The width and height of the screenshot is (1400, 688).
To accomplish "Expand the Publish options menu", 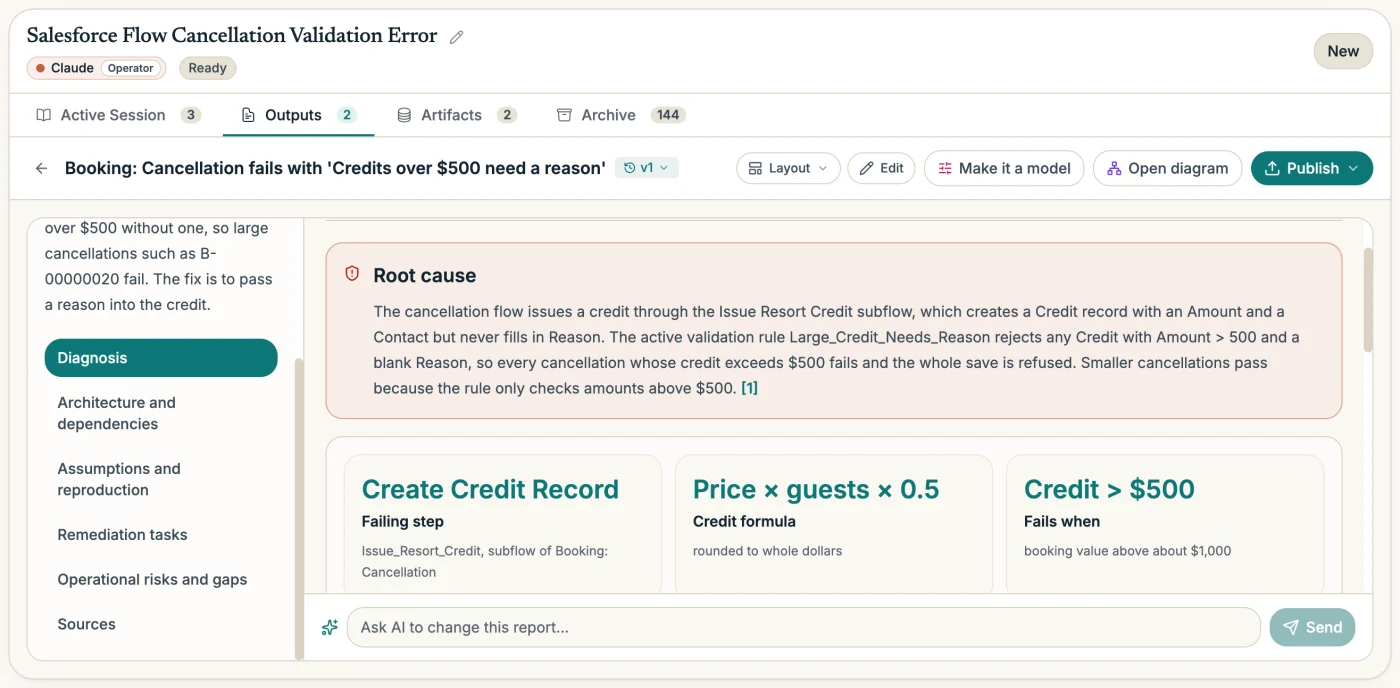I will [1353, 168].
